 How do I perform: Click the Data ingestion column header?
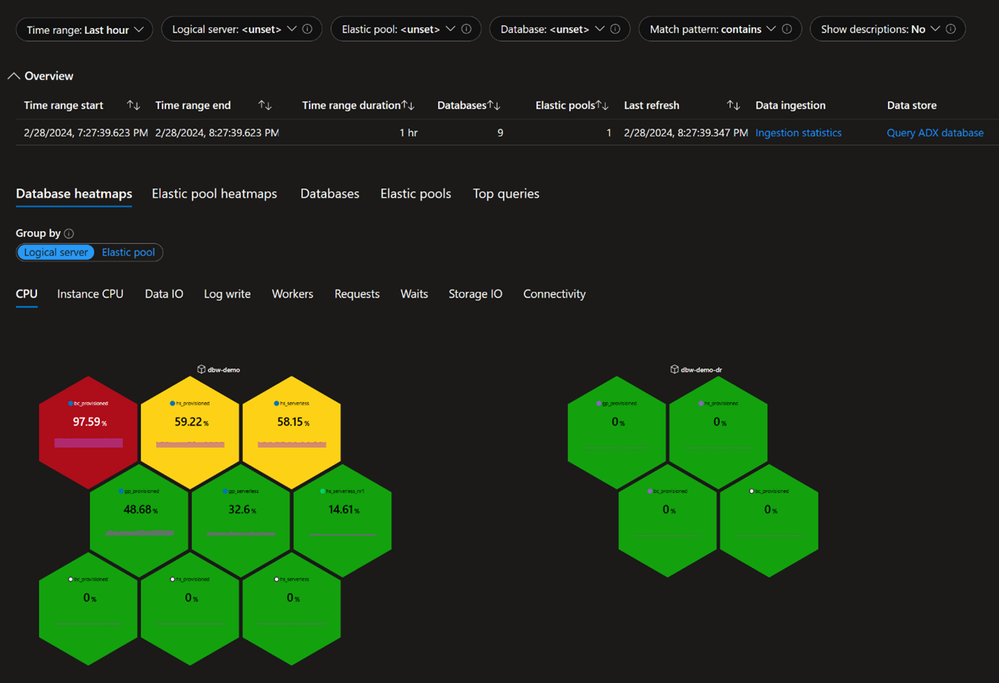790,105
